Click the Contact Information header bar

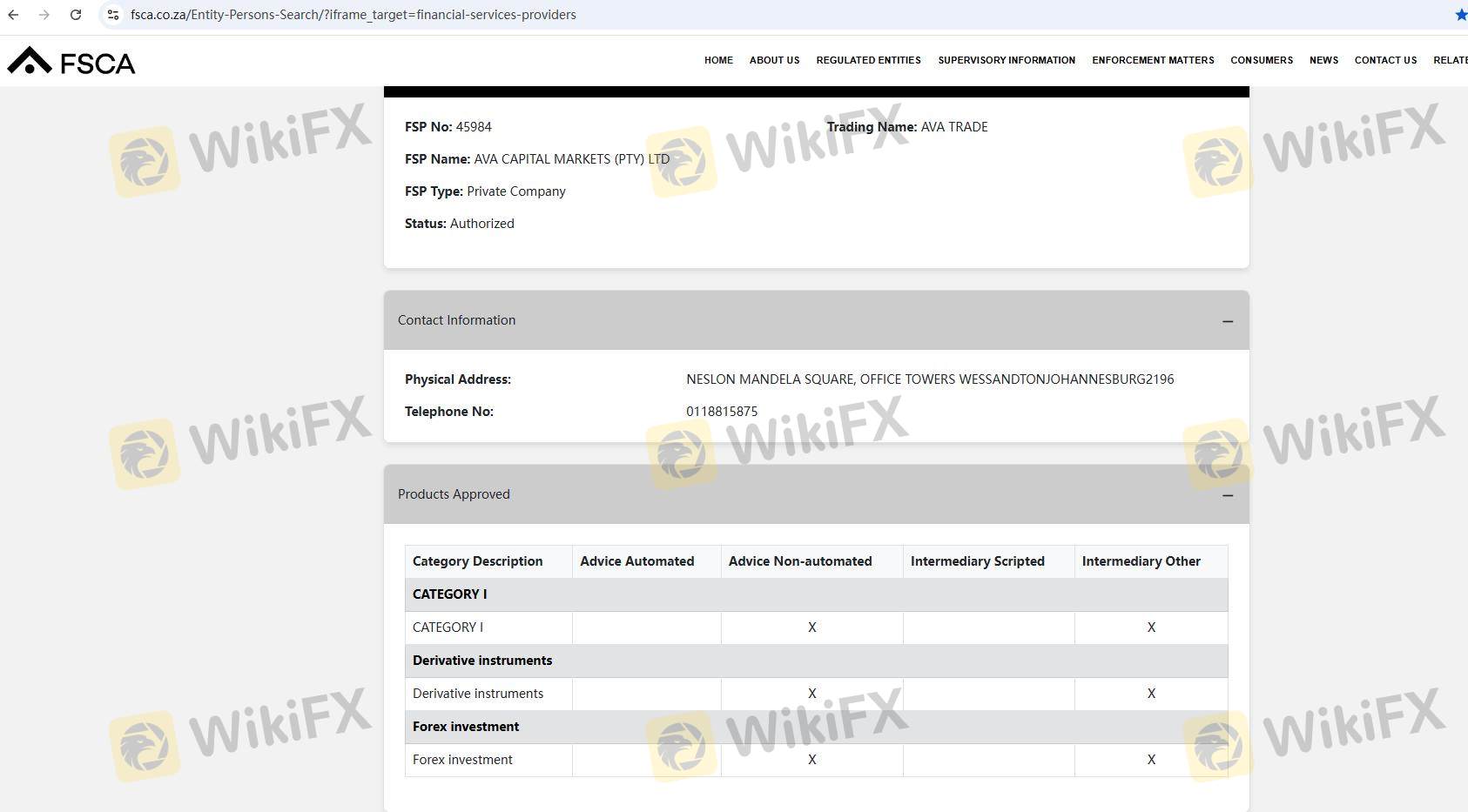784,320
